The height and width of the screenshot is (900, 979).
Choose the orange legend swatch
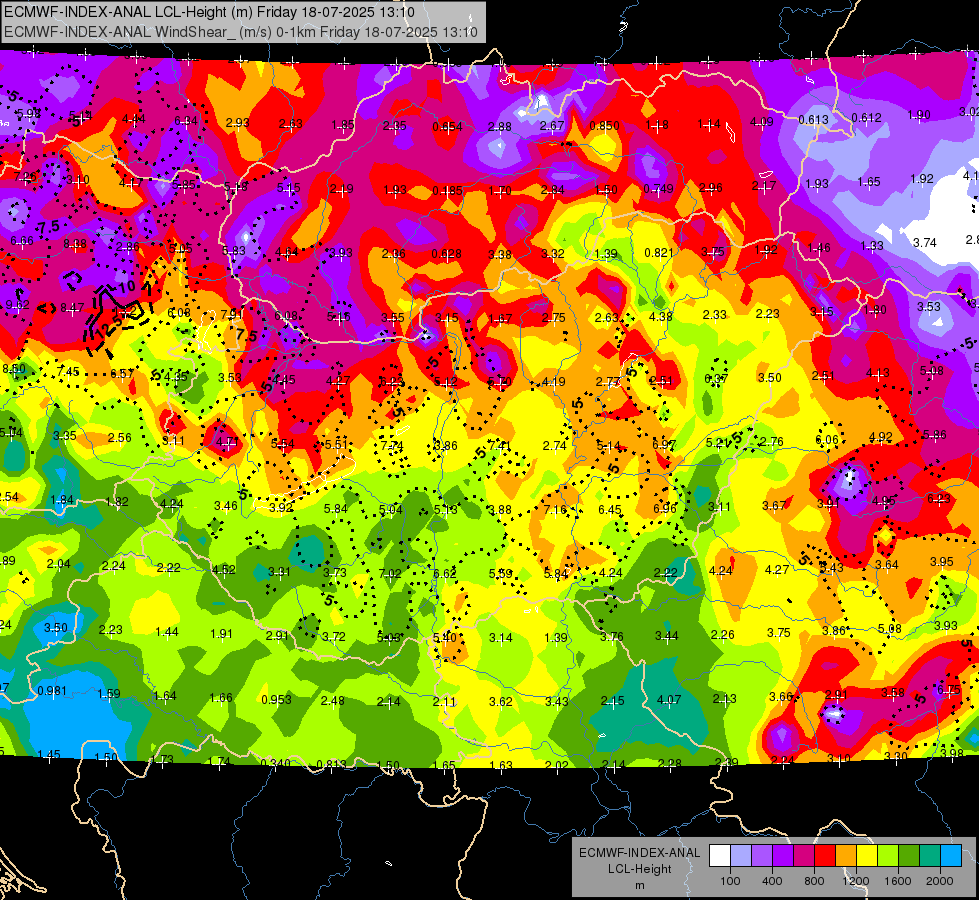[846, 856]
